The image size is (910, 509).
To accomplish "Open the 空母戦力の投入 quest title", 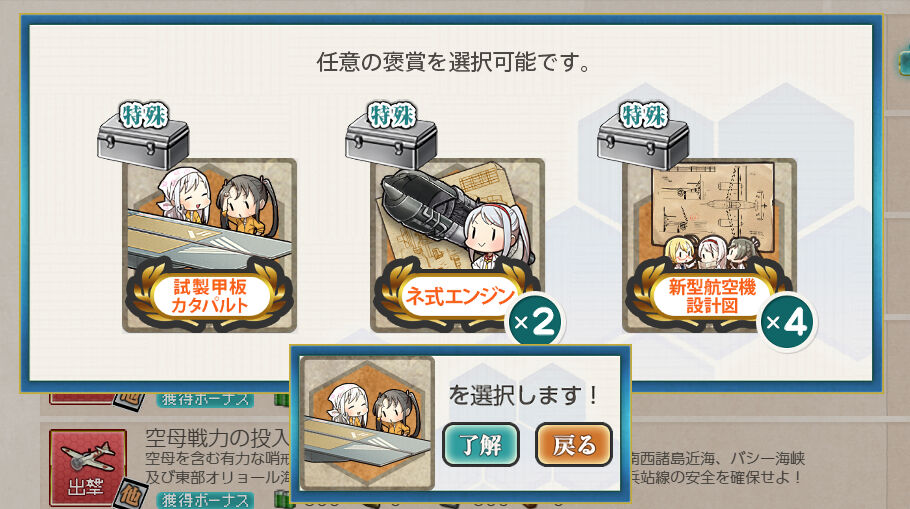I will coord(217,437).
